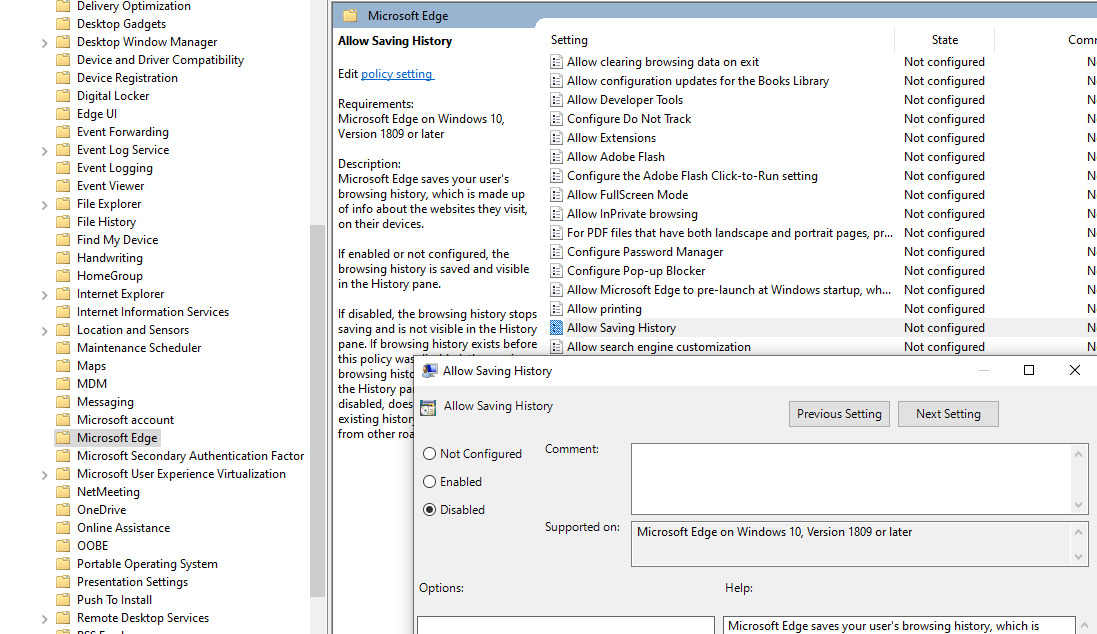Click policy icon beside Allow clearing browsing data on exit
Viewport: 1097px width, 634px height.
pos(556,62)
